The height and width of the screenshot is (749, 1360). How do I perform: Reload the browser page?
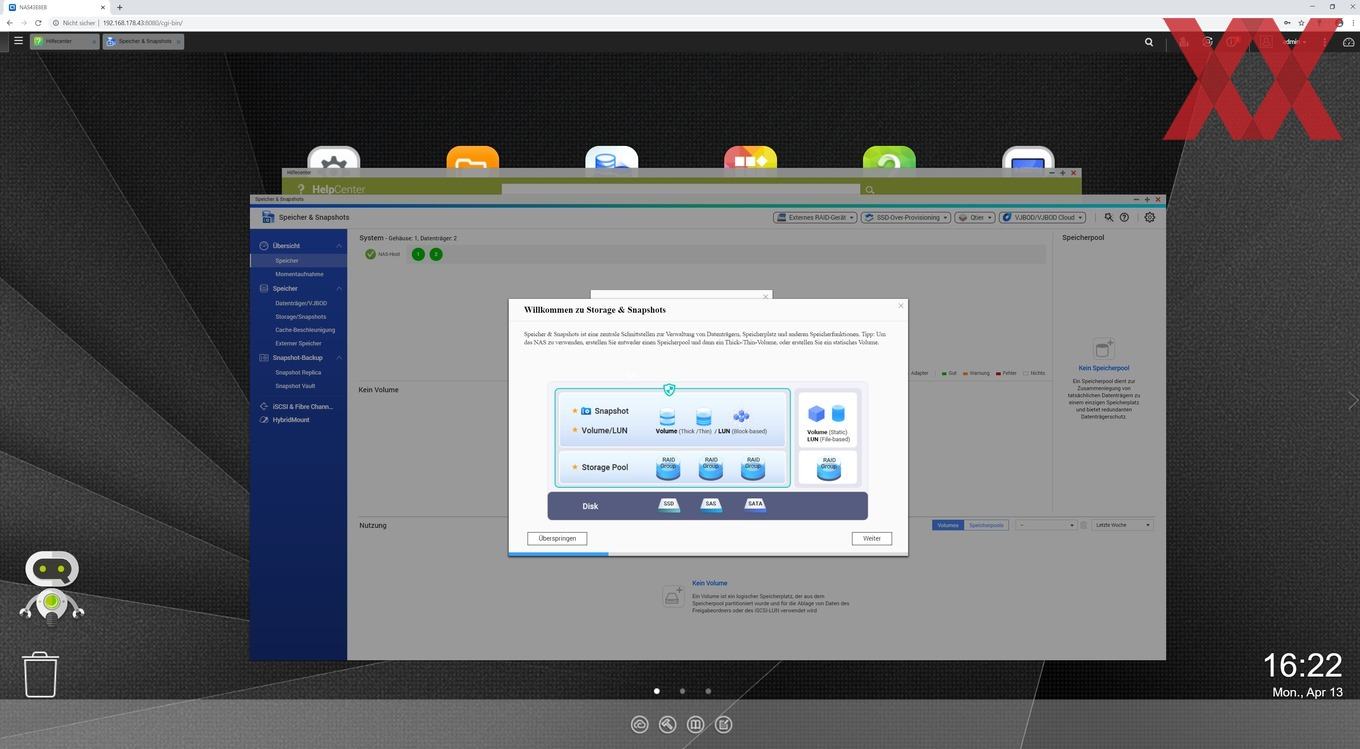tap(38, 22)
